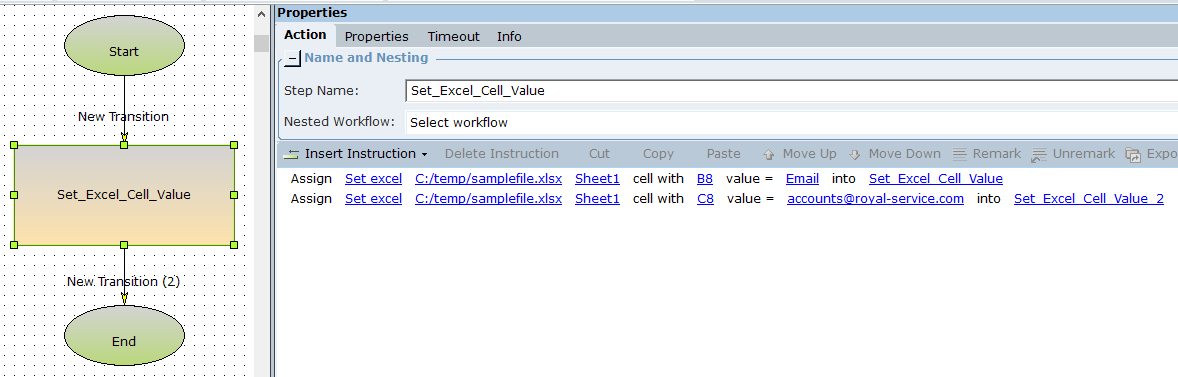This screenshot has height=377, width=1178.
Task: Open the Insert Instruction dropdown arrow
Action: [x=424, y=155]
